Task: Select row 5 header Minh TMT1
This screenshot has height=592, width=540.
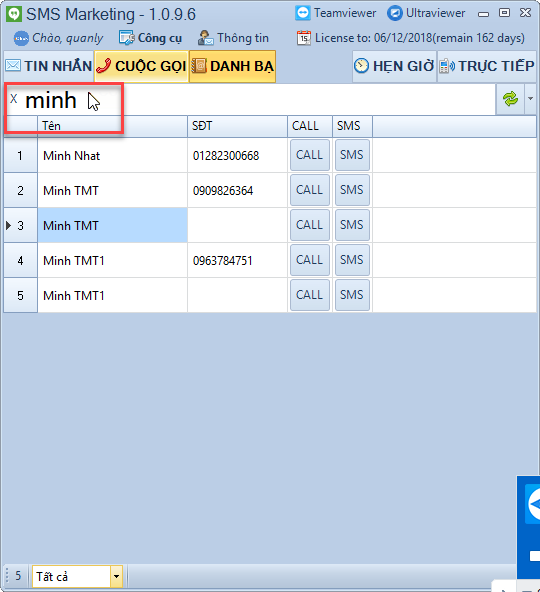Action: [20, 295]
